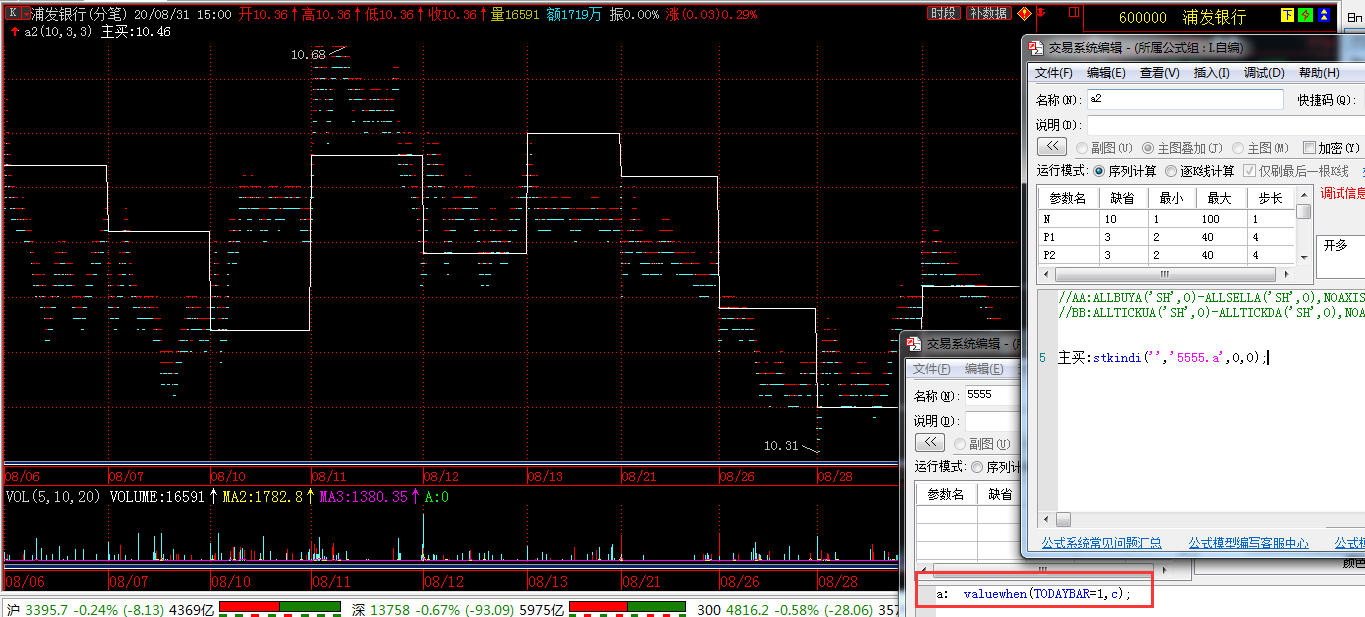Click the 5555 name field in back editor
This screenshot has height=617, width=1365.
tap(992, 395)
